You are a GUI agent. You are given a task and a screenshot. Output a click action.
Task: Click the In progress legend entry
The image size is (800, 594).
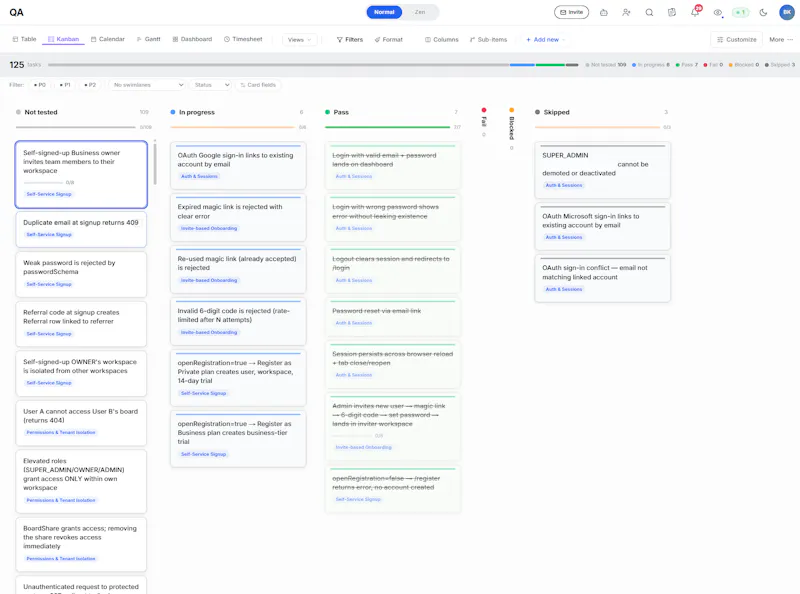[651, 65]
